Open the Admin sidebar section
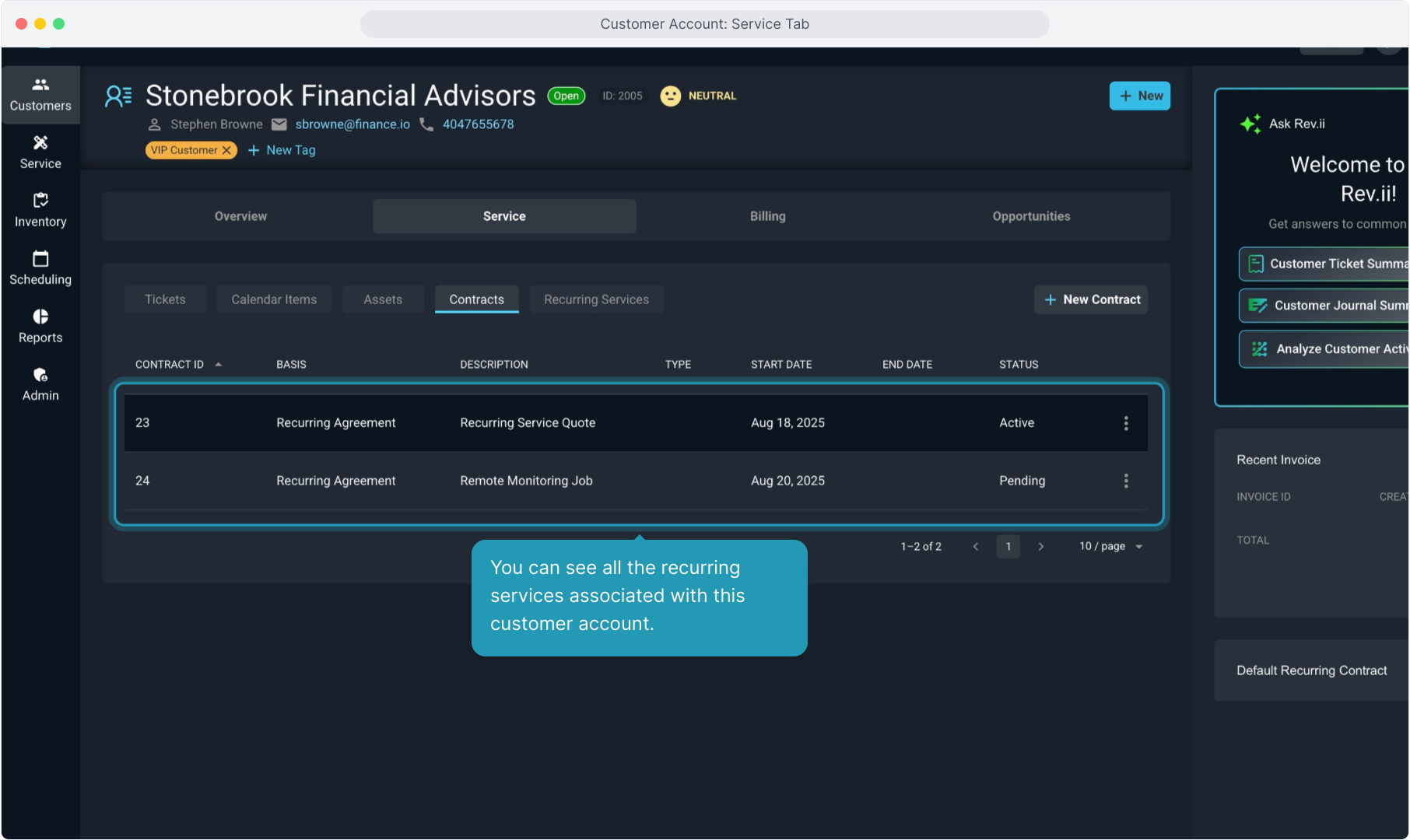Viewport: 1410px width, 840px height. pyautogui.click(x=40, y=384)
